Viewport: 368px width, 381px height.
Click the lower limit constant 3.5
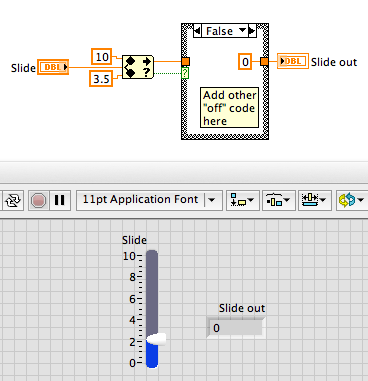(101, 79)
